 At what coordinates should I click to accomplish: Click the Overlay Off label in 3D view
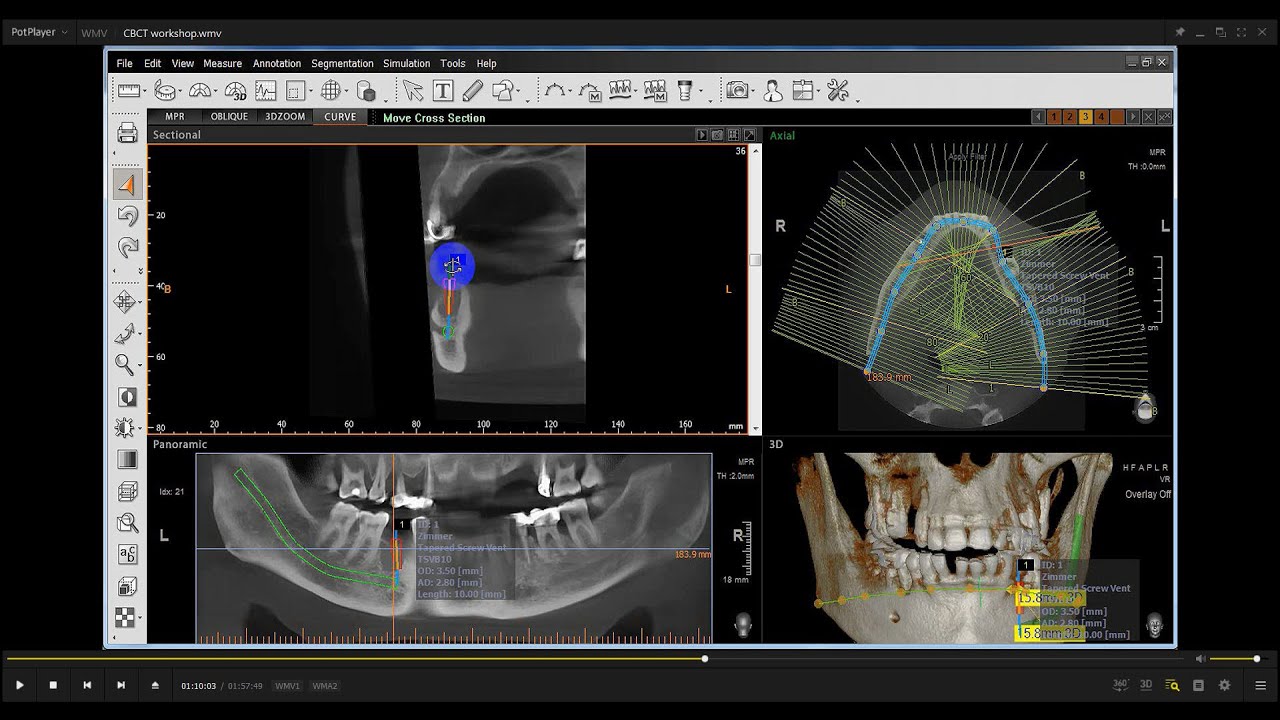pyautogui.click(x=1147, y=494)
